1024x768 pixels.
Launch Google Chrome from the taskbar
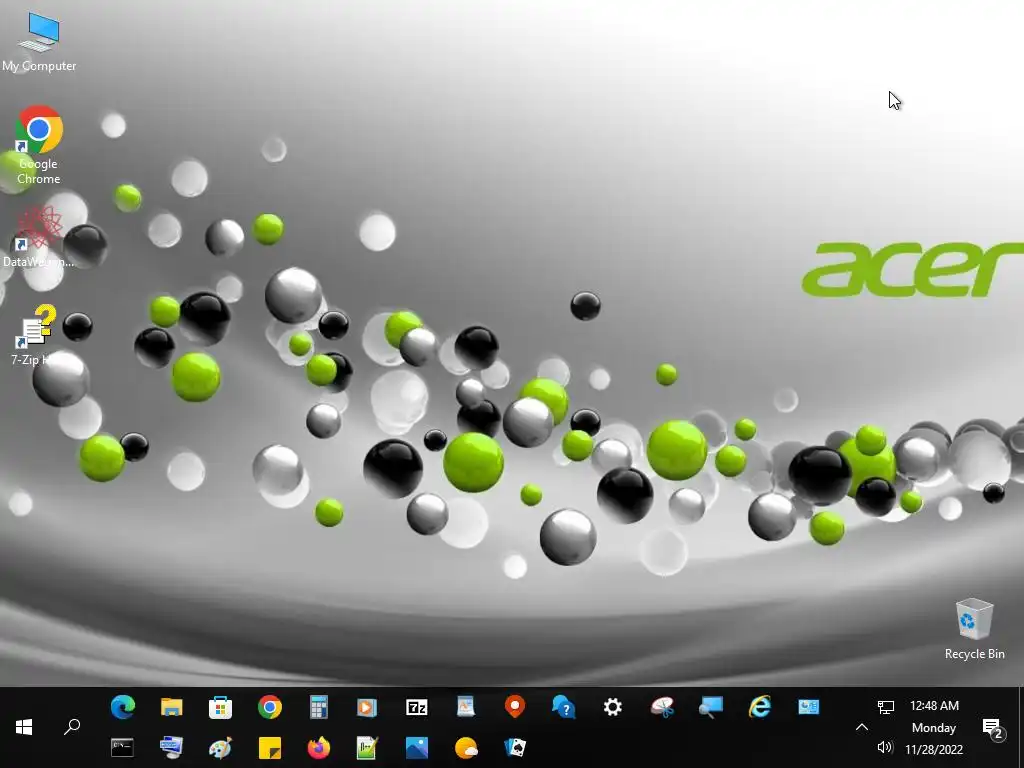270,707
